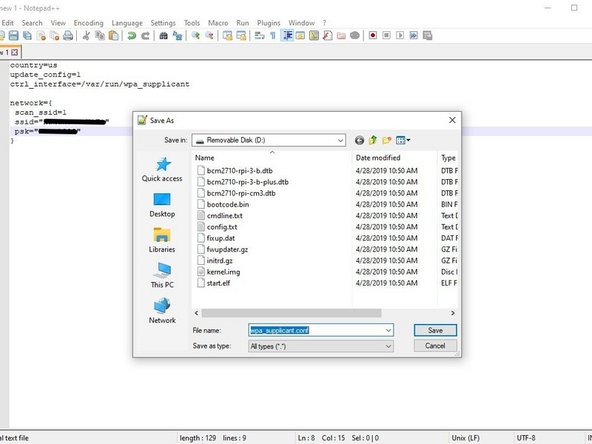Click the Cut scissors icon
The height and width of the screenshot is (444, 592).
86,35
